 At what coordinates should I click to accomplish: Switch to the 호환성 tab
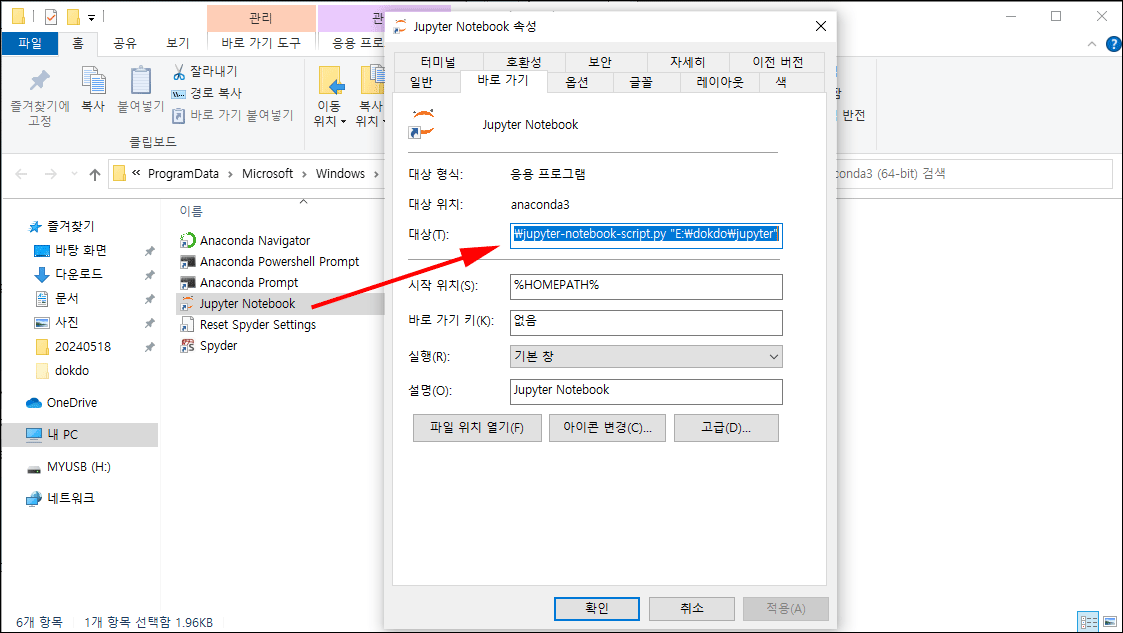tap(524, 62)
